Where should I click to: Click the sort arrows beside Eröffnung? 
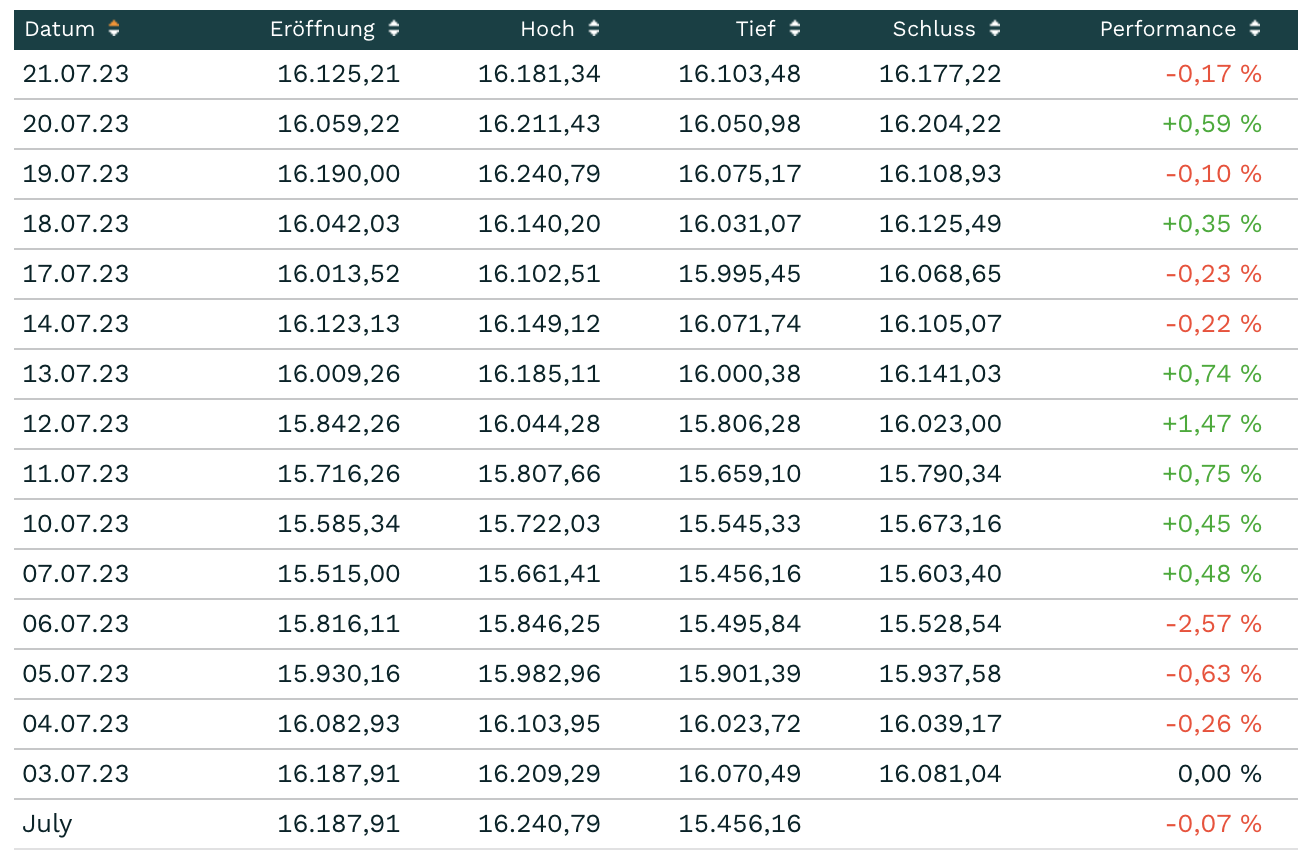[394, 29]
